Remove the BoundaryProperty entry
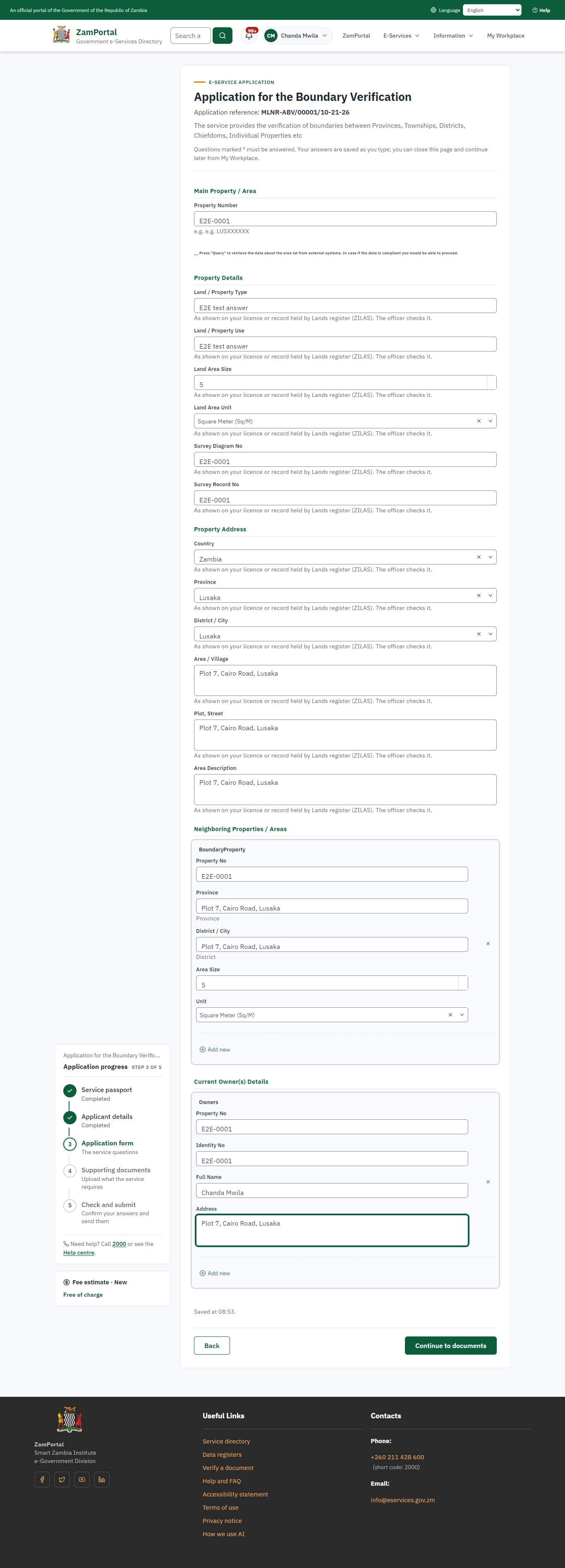This screenshot has width=565, height=1568. [x=488, y=943]
